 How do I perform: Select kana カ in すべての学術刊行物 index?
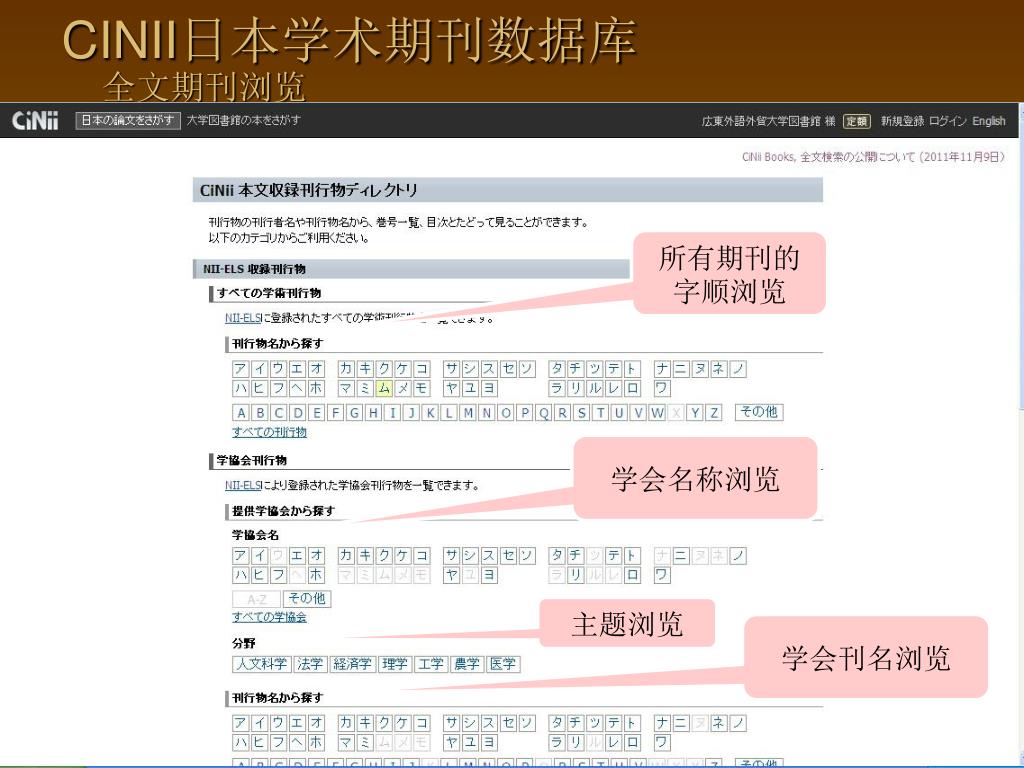point(346,369)
